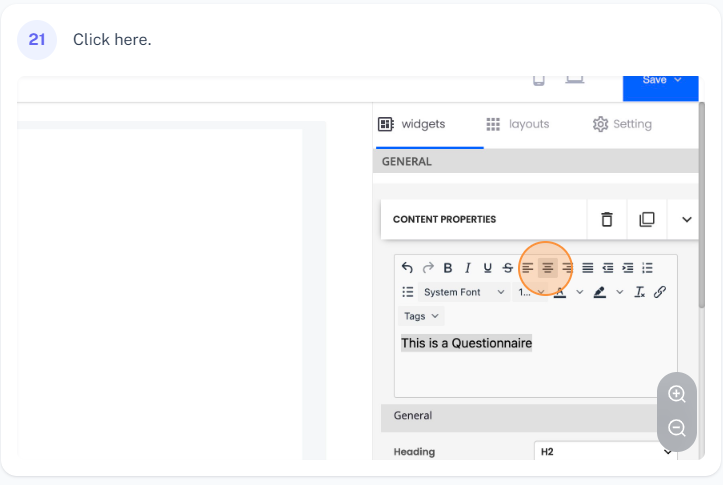The image size is (723, 485).
Task: Switch to the layouts tab
Action: [518, 124]
